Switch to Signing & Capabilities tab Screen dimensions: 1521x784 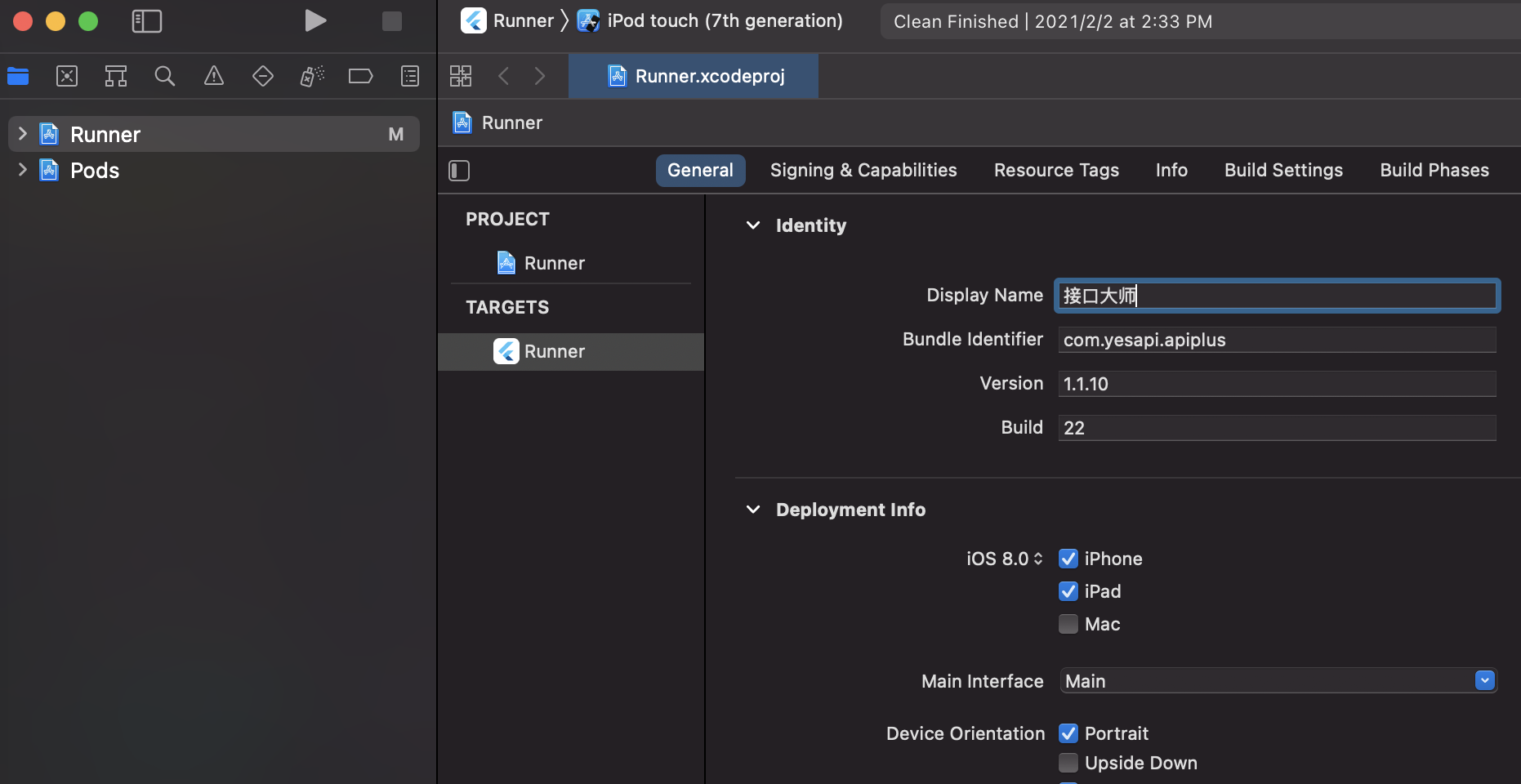[x=863, y=170]
